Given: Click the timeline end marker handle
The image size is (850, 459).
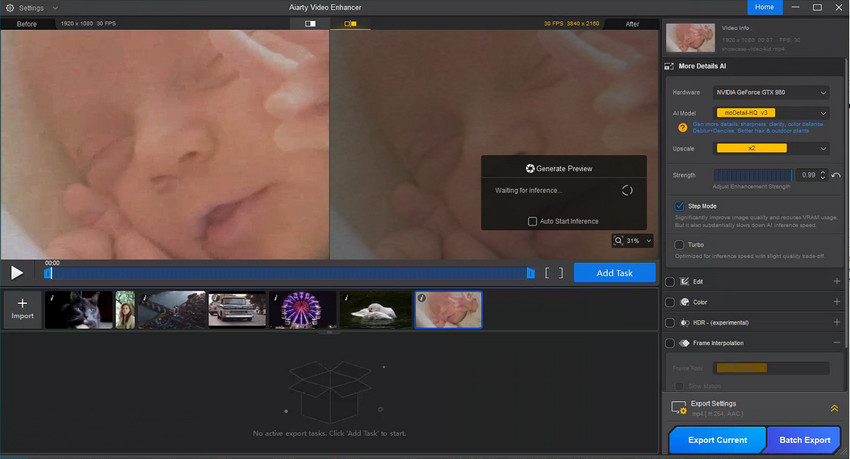Looking at the screenshot, I should pyautogui.click(x=531, y=273).
